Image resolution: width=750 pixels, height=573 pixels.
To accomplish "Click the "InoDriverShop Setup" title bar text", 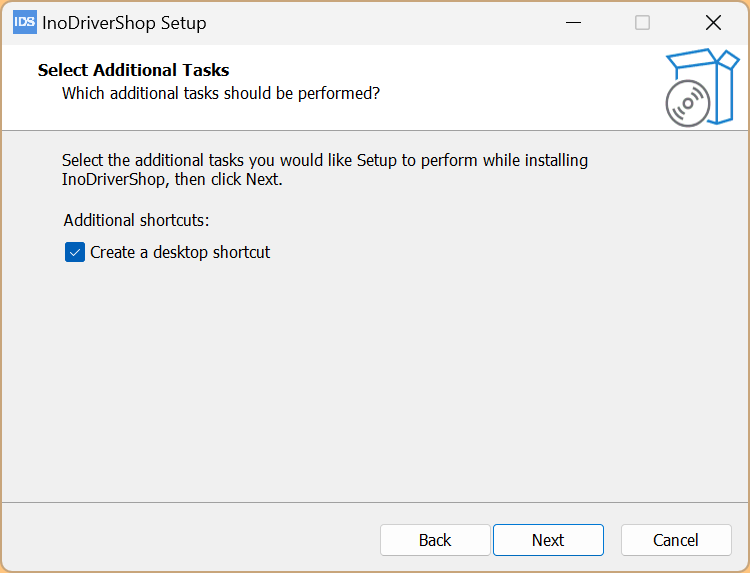I will [x=124, y=22].
